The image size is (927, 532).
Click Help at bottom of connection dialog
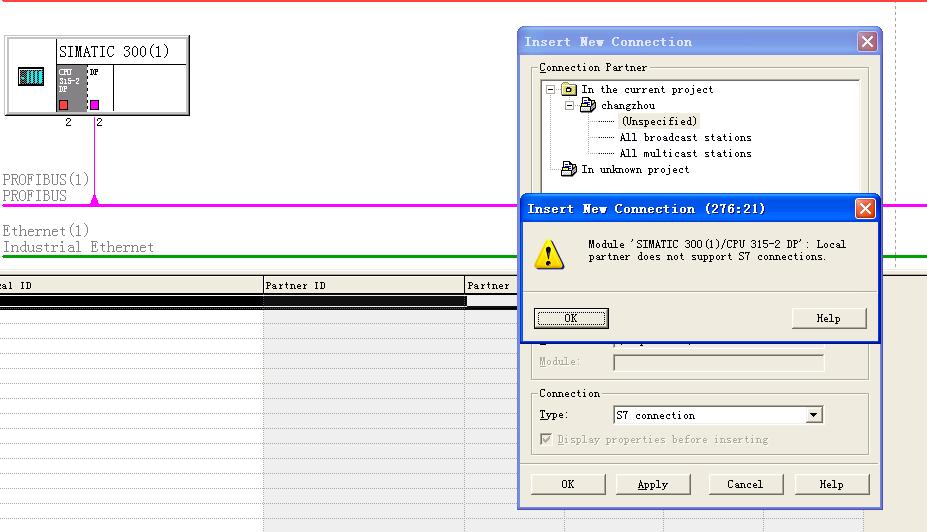[831, 484]
